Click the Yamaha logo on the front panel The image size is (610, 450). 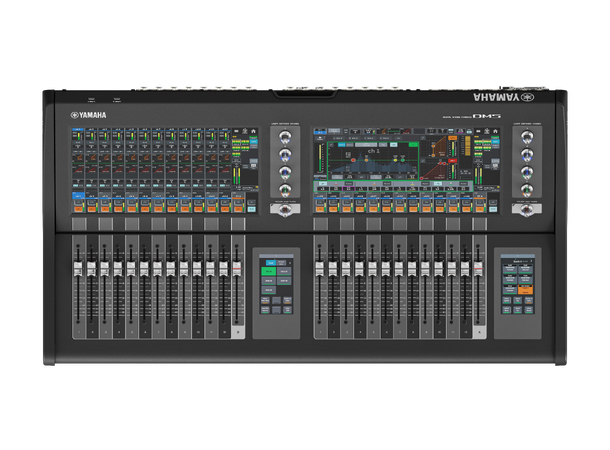[88, 115]
